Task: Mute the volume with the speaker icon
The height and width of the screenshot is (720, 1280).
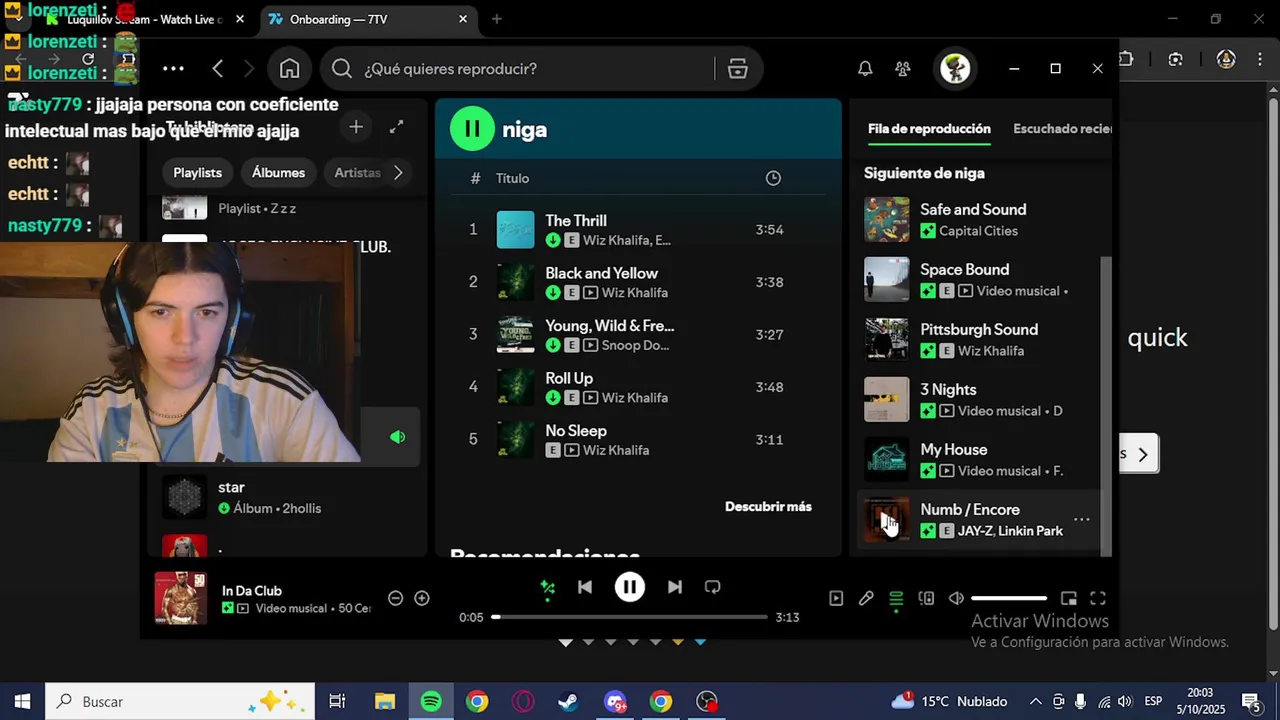Action: coord(956,598)
